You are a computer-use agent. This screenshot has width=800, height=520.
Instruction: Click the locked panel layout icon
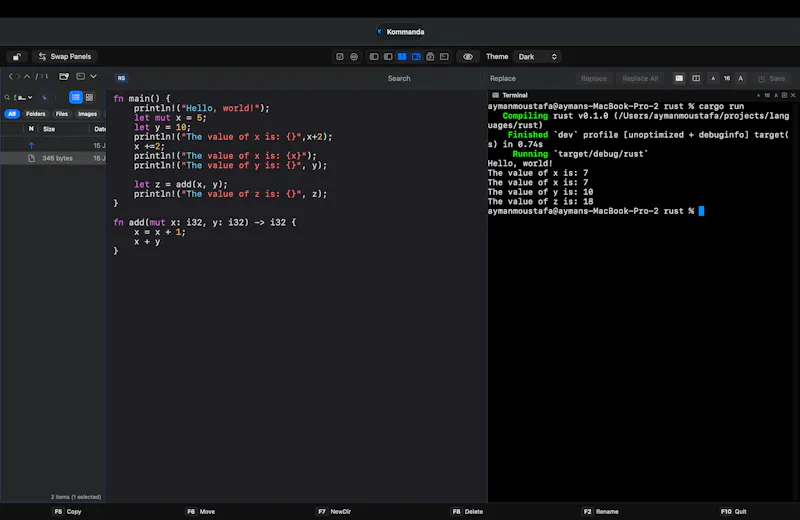pos(430,57)
